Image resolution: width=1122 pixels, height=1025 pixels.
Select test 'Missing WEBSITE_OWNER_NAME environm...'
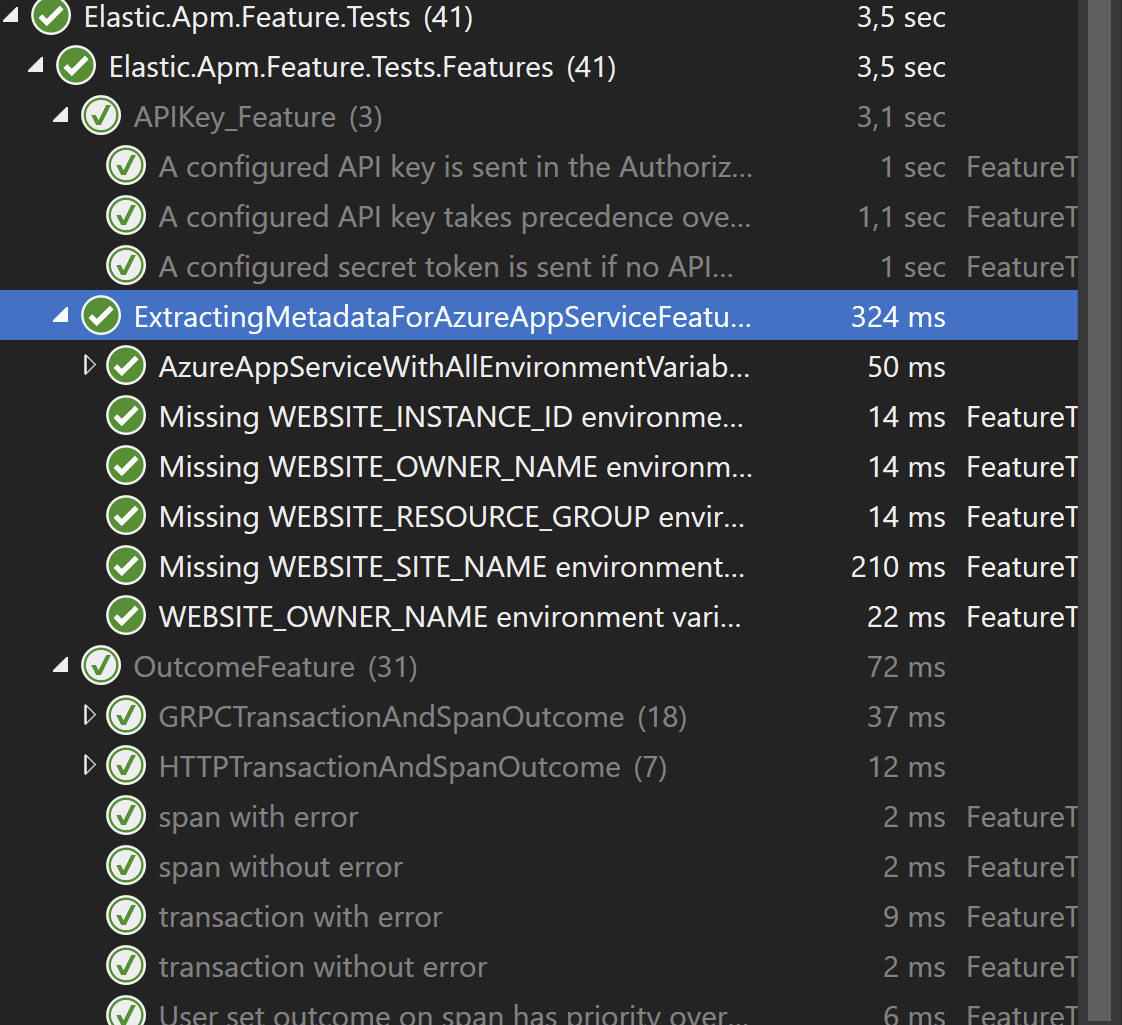click(x=539, y=466)
